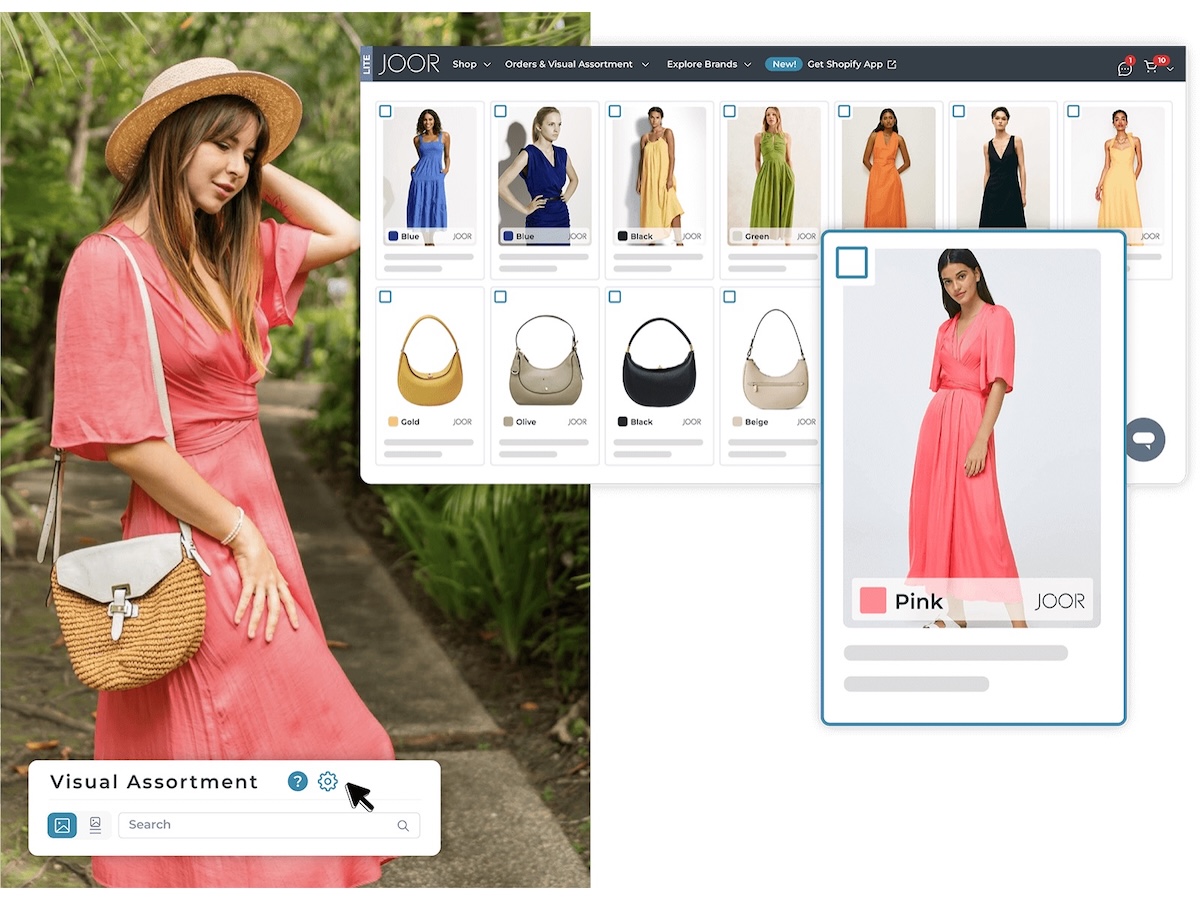
Task: Open Visual Assortment settings gear
Action: [328, 782]
